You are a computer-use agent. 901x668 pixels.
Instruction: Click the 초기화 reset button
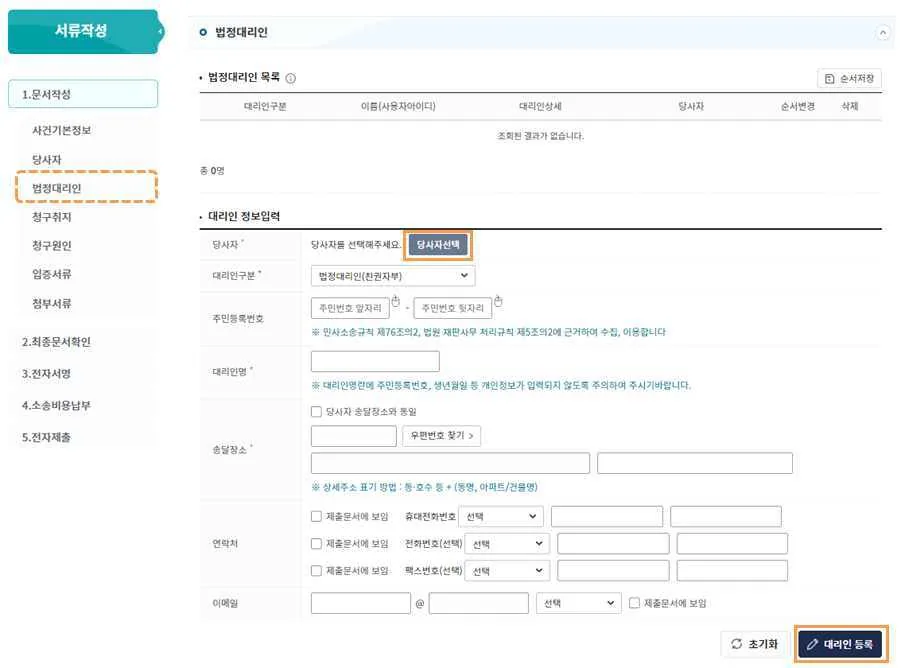point(754,644)
